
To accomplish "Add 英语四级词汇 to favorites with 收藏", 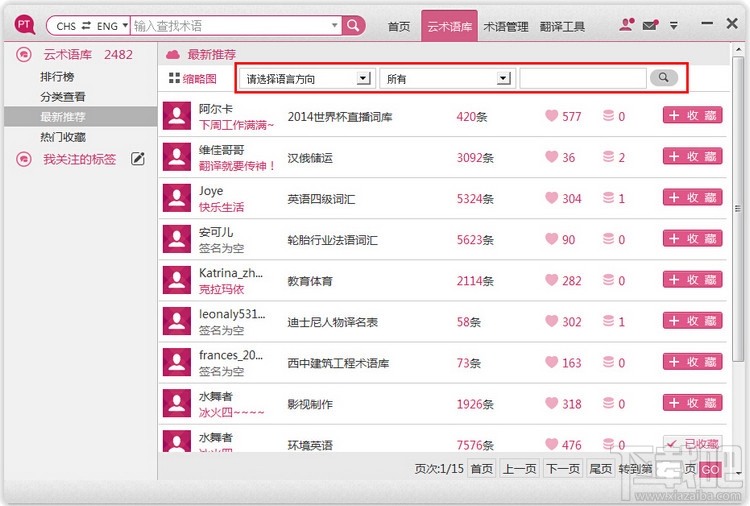I will (x=692, y=198).
